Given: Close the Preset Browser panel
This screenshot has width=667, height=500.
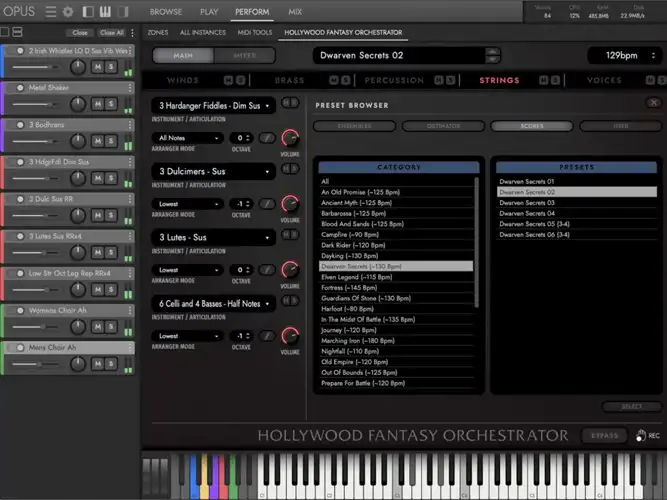Looking at the screenshot, I should pyautogui.click(x=654, y=103).
